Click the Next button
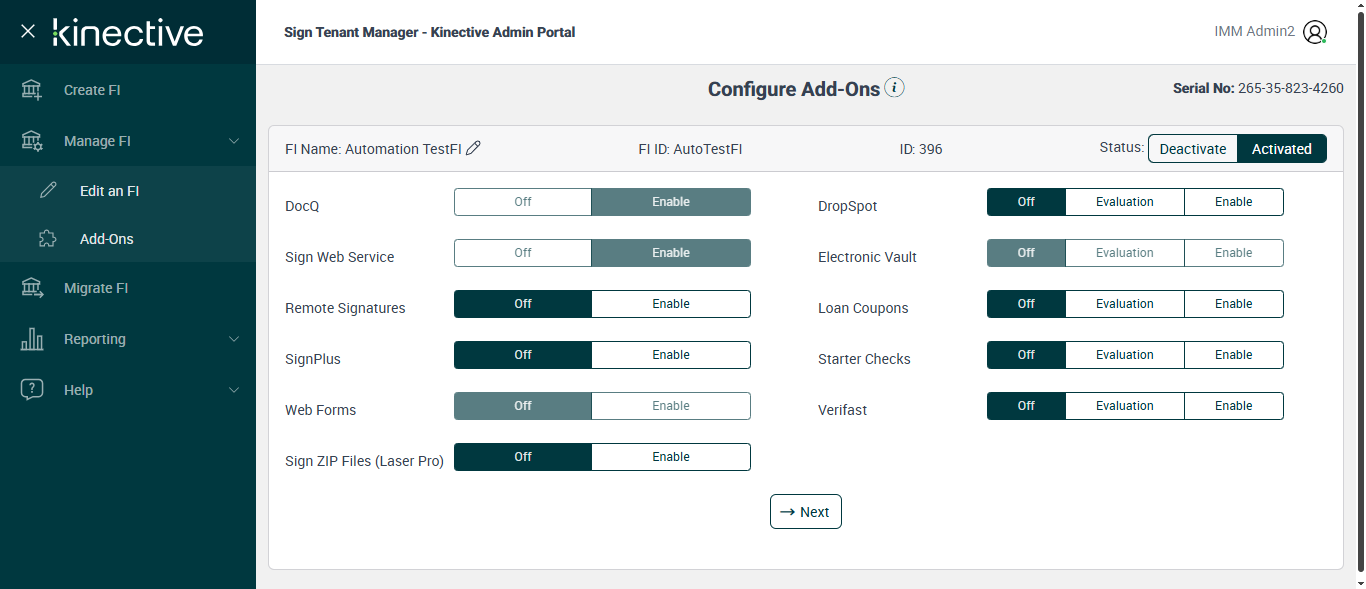This screenshot has width=1366, height=589. (x=805, y=512)
